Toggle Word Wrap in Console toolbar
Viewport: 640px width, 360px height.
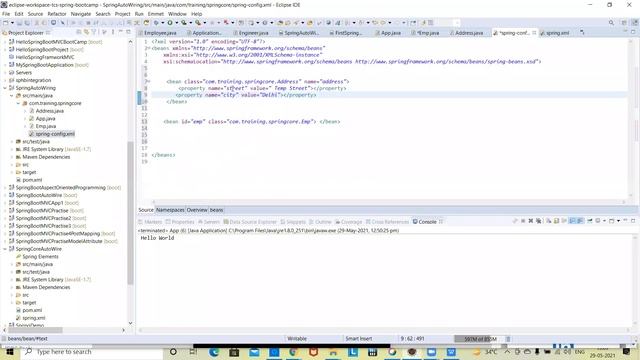564,221
